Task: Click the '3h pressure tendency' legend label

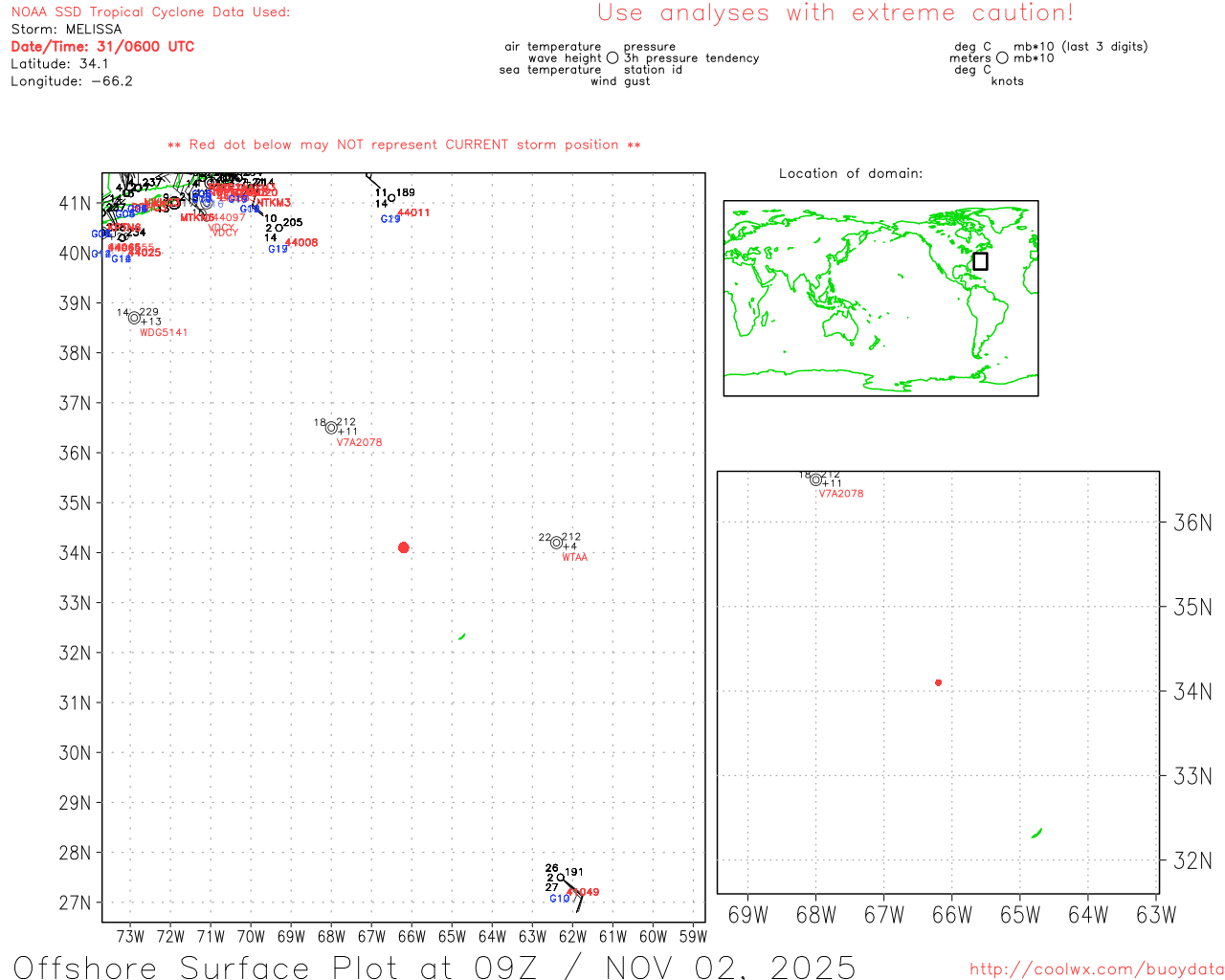Action: (691, 58)
